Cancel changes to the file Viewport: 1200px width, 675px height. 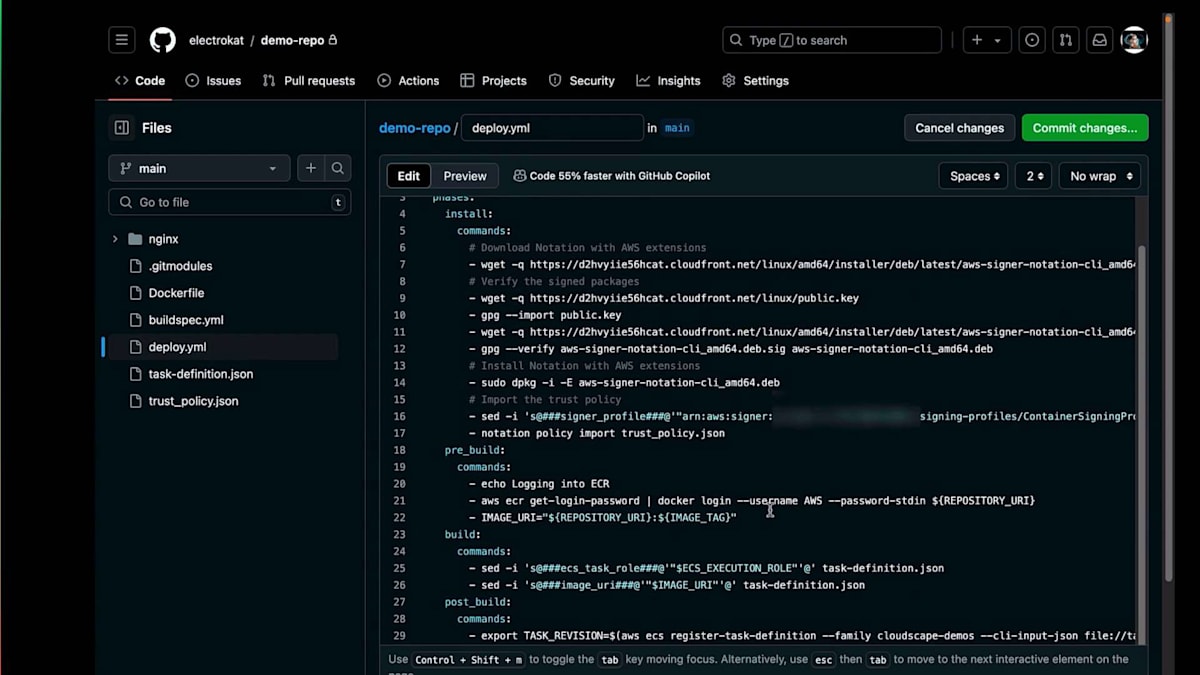tap(959, 128)
